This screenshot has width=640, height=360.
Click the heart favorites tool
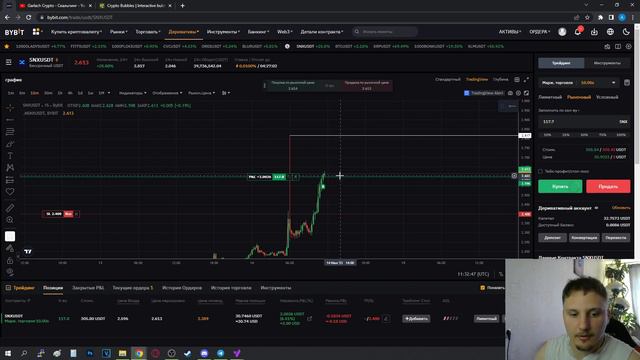tap(10, 191)
